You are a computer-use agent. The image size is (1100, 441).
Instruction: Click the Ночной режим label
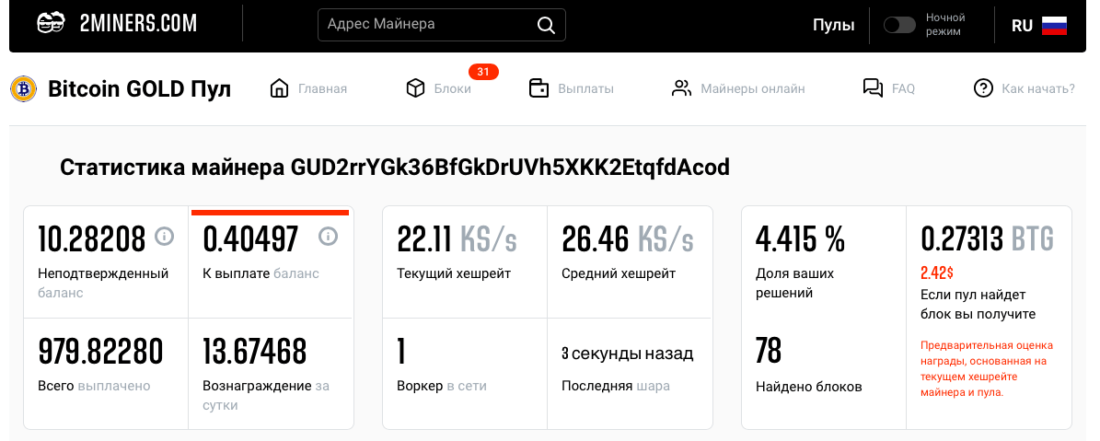coord(946,25)
